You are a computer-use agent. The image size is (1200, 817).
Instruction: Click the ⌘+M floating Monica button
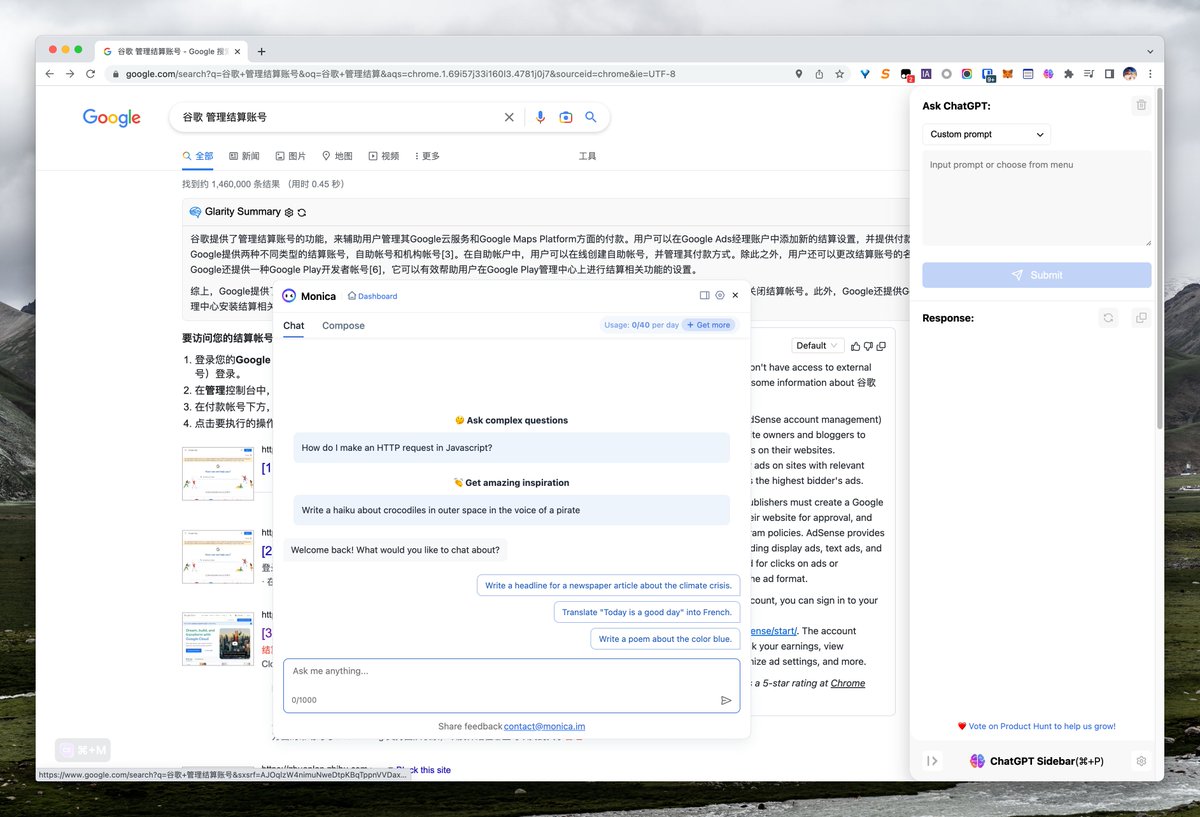click(x=83, y=750)
